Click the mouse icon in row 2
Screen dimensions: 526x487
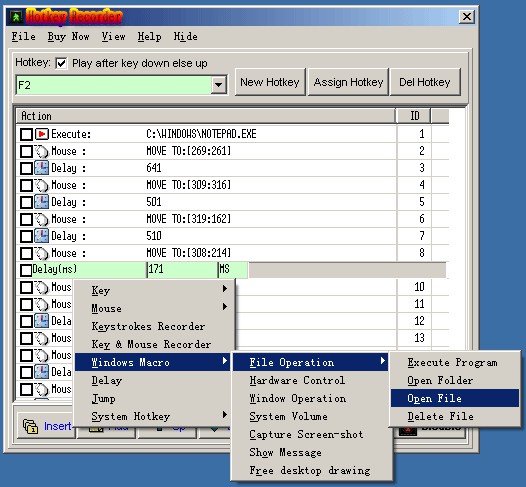[x=42, y=151]
